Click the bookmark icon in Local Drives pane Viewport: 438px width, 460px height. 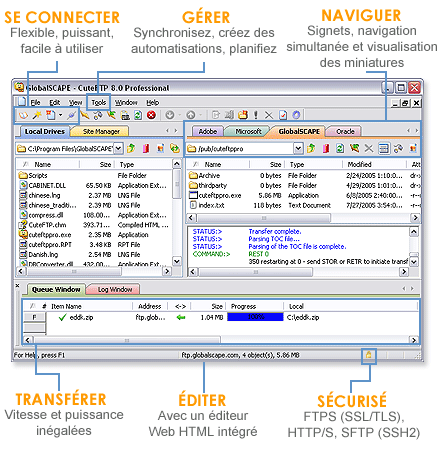146,148
